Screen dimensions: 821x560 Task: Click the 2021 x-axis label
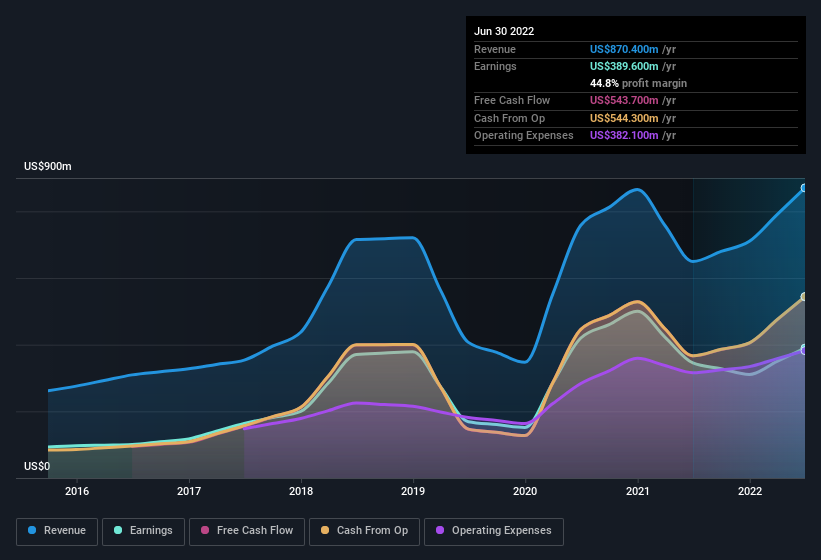(x=638, y=491)
